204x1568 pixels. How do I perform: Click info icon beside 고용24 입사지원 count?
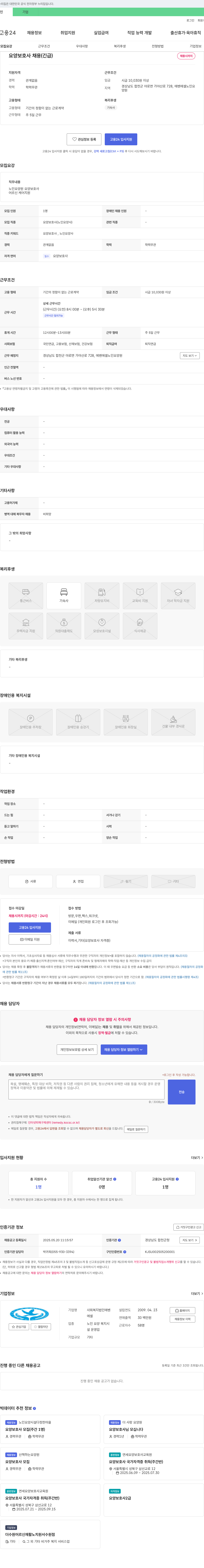(x=177, y=1179)
